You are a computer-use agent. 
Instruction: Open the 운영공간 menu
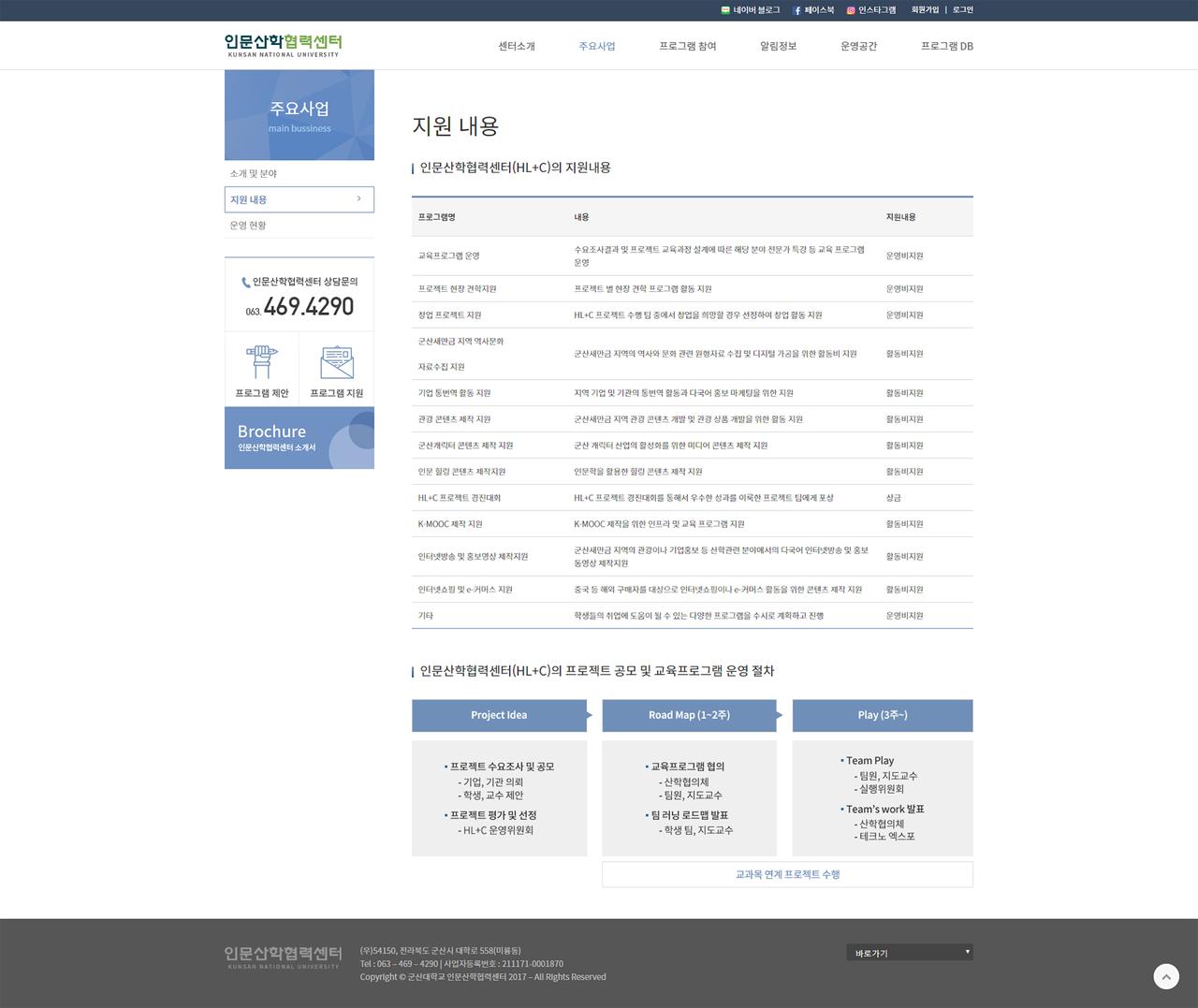coord(859,46)
